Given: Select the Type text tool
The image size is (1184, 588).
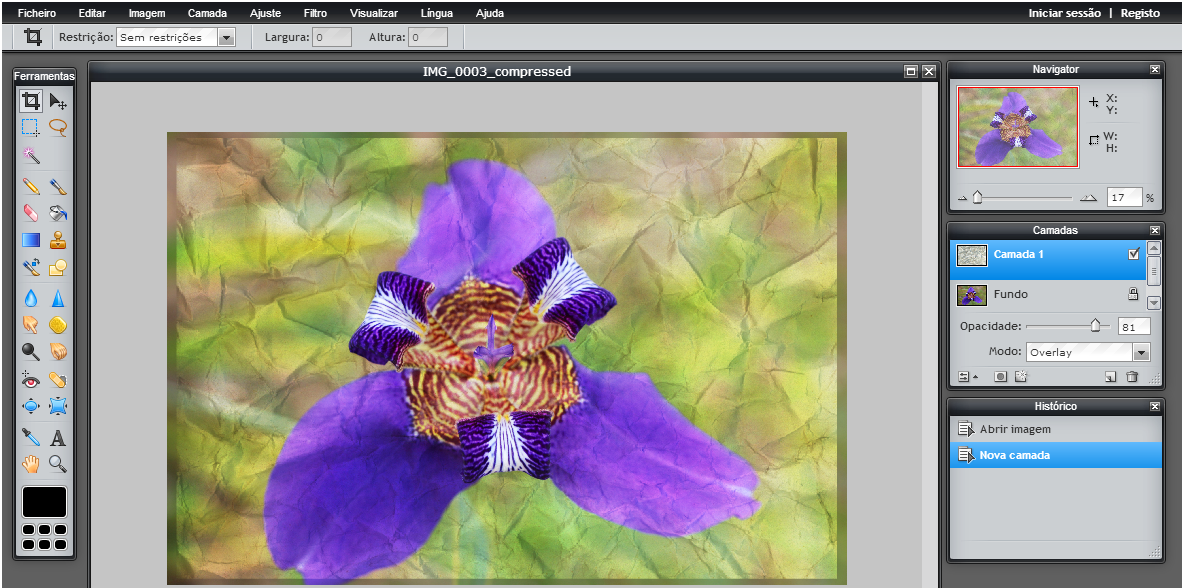Looking at the screenshot, I should tap(58, 437).
